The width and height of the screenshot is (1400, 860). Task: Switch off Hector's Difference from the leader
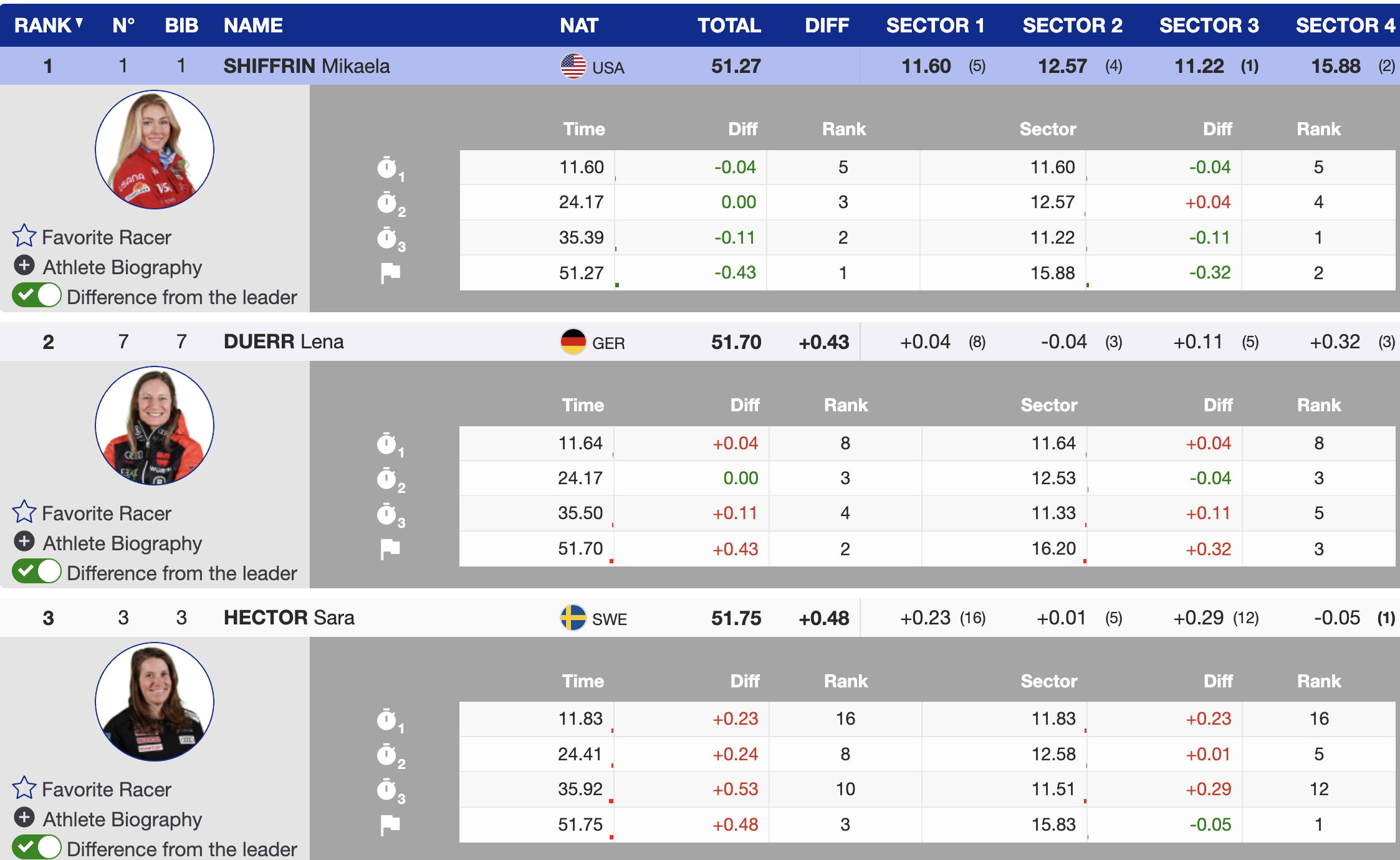tap(37, 848)
